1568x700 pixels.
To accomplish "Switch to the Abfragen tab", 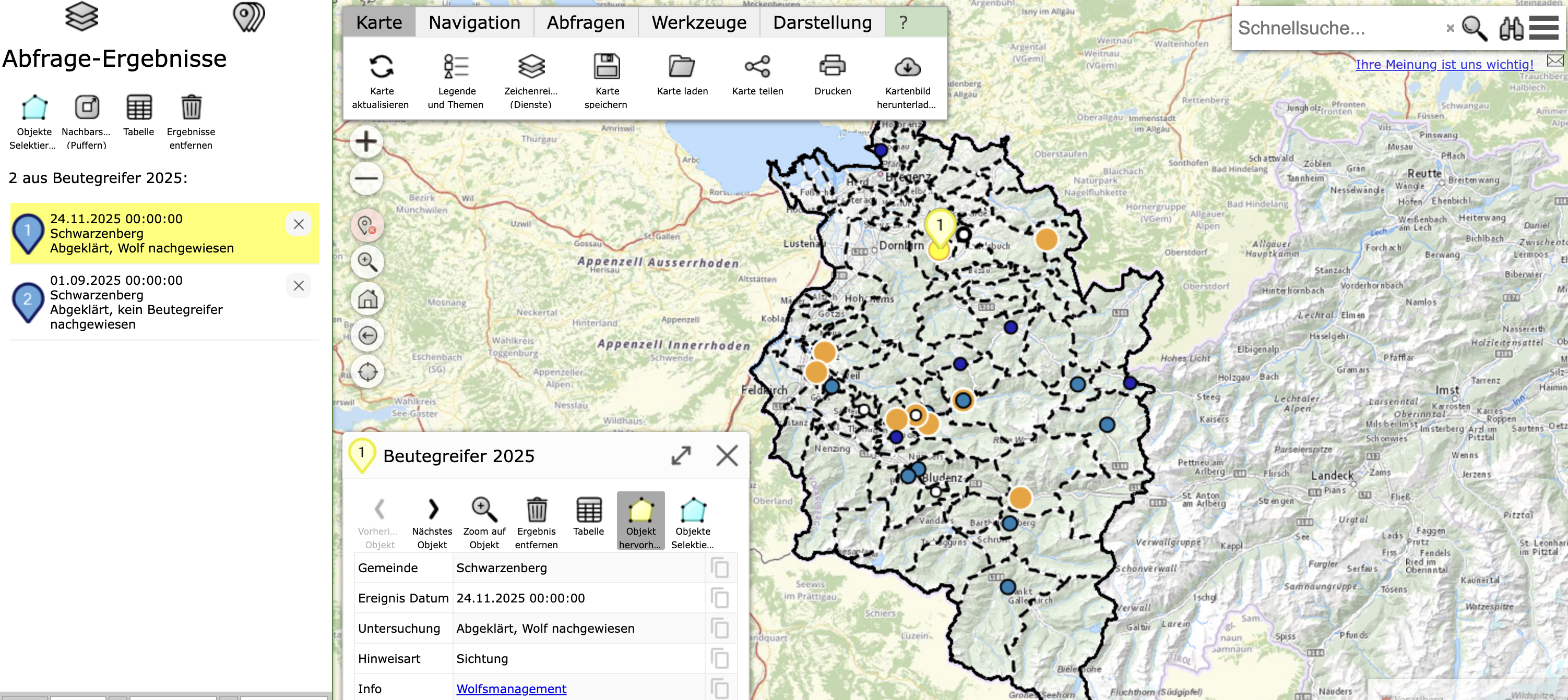I will (x=586, y=22).
